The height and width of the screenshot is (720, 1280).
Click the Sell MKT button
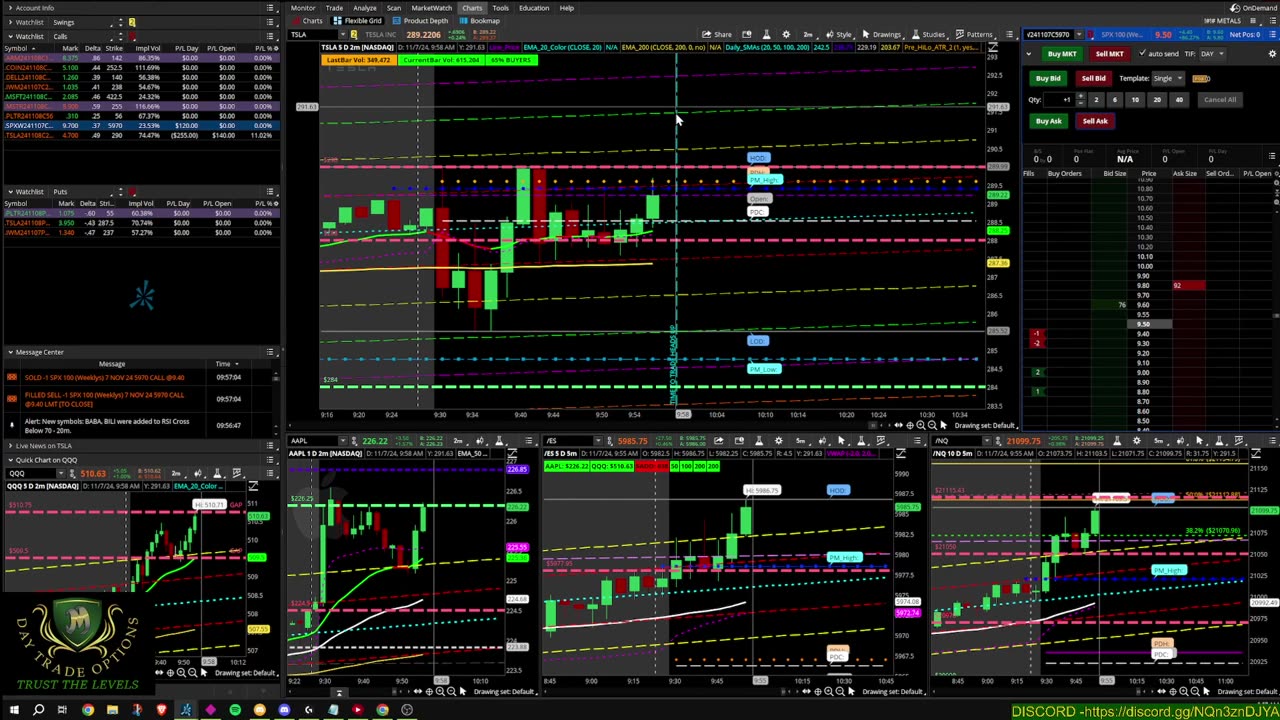pyautogui.click(x=1109, y=54)
